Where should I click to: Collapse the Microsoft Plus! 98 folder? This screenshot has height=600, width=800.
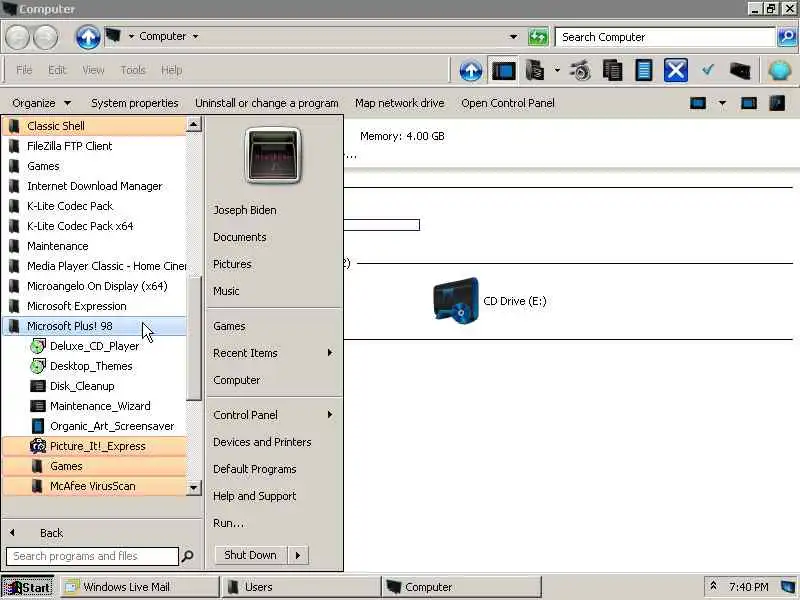pos(94,326)
